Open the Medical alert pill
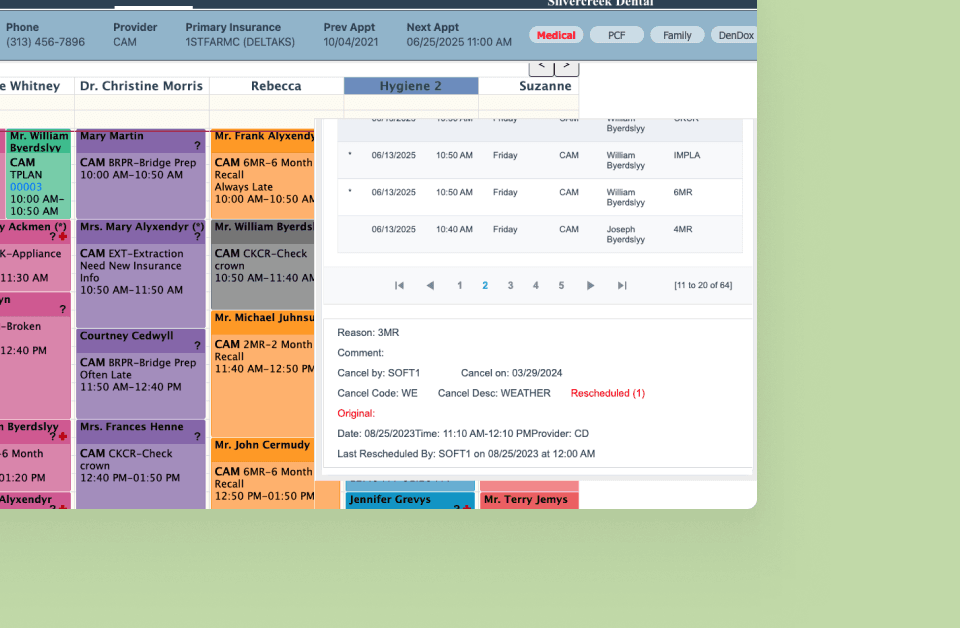This screenshot has width=960, height=628. (x=556, y=35)
